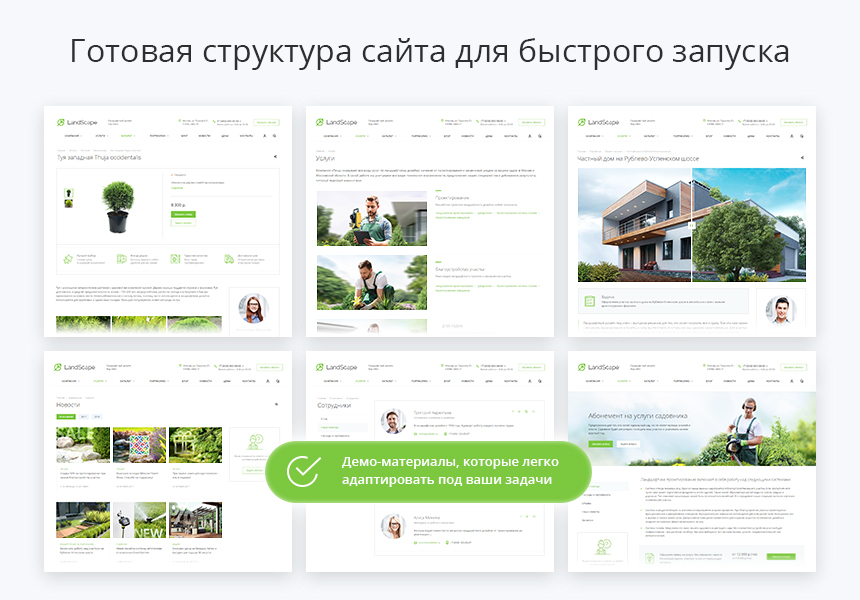860x600 pixels.
Task: Open the highlighted green menu item on the services page
Action: (x=370, y=135)
